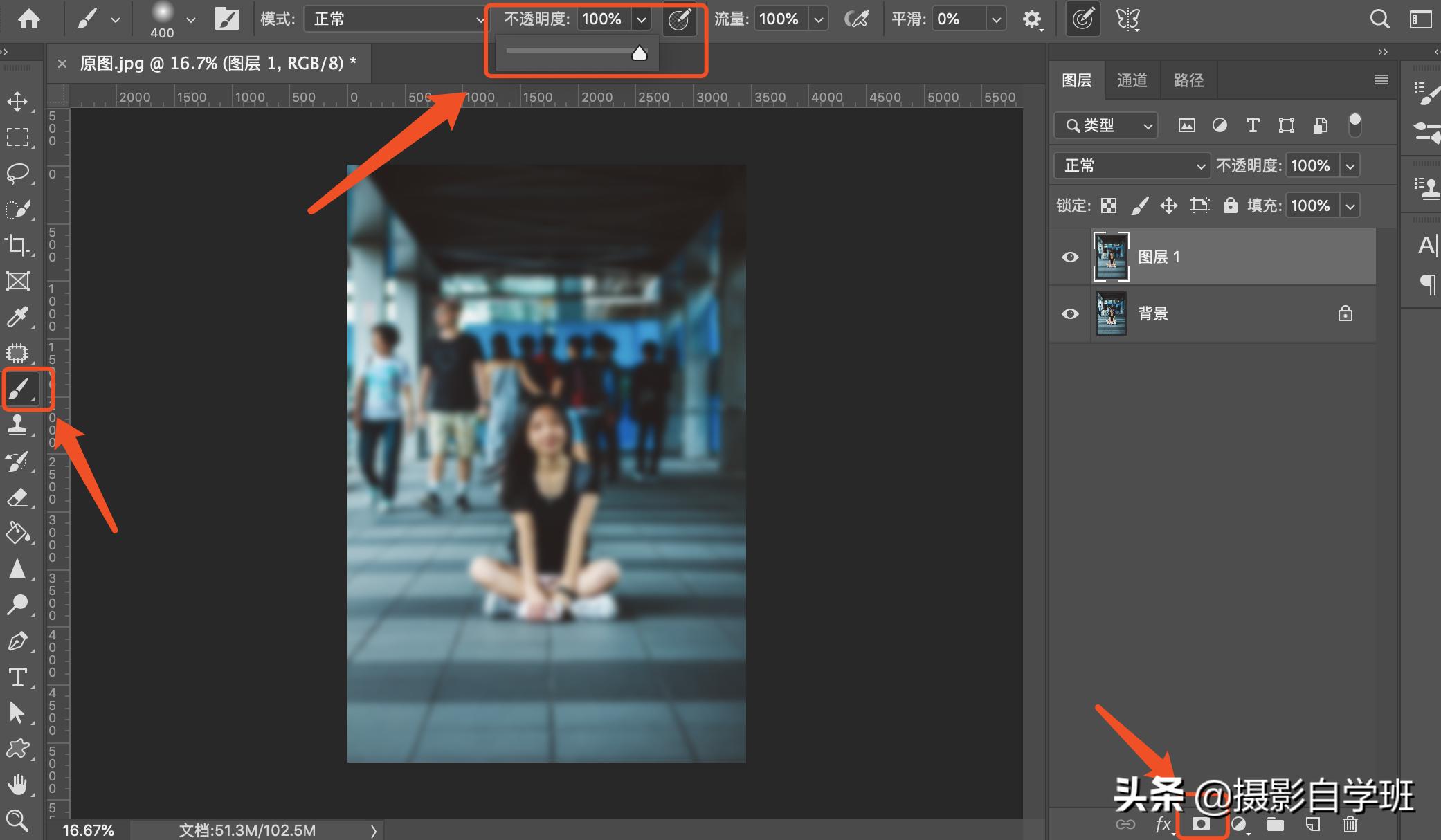Open smoothing options gear button
The height and width of the screenshot is (840, 1441).
pos(1032,19)
